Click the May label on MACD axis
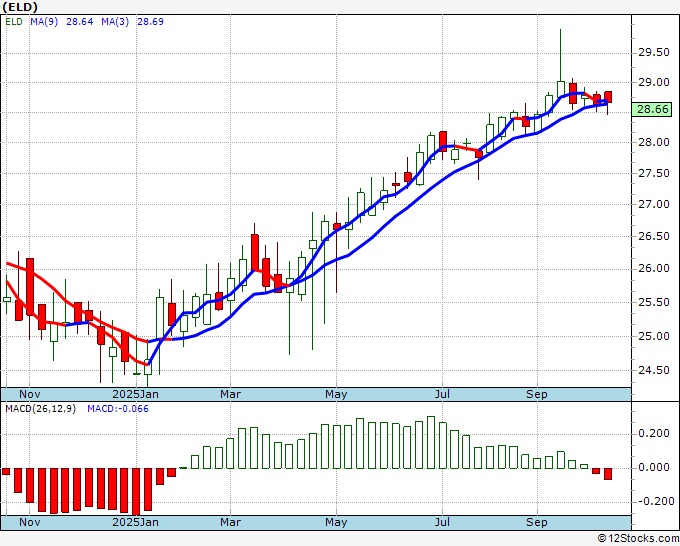Viewport: 680px width, 546px height. pyautogui.click(x=336, y=522)
